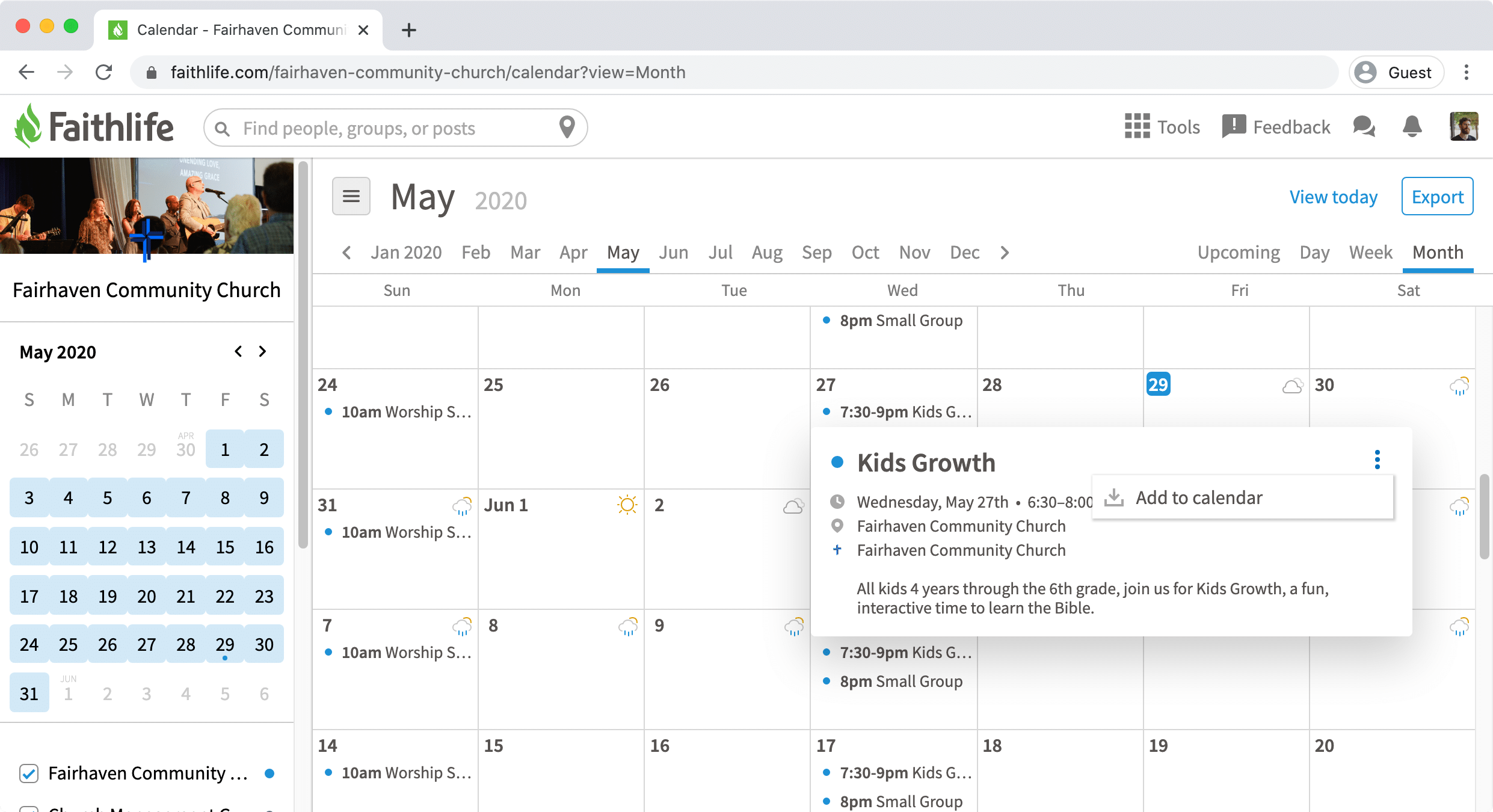Click View today link

1333,197
